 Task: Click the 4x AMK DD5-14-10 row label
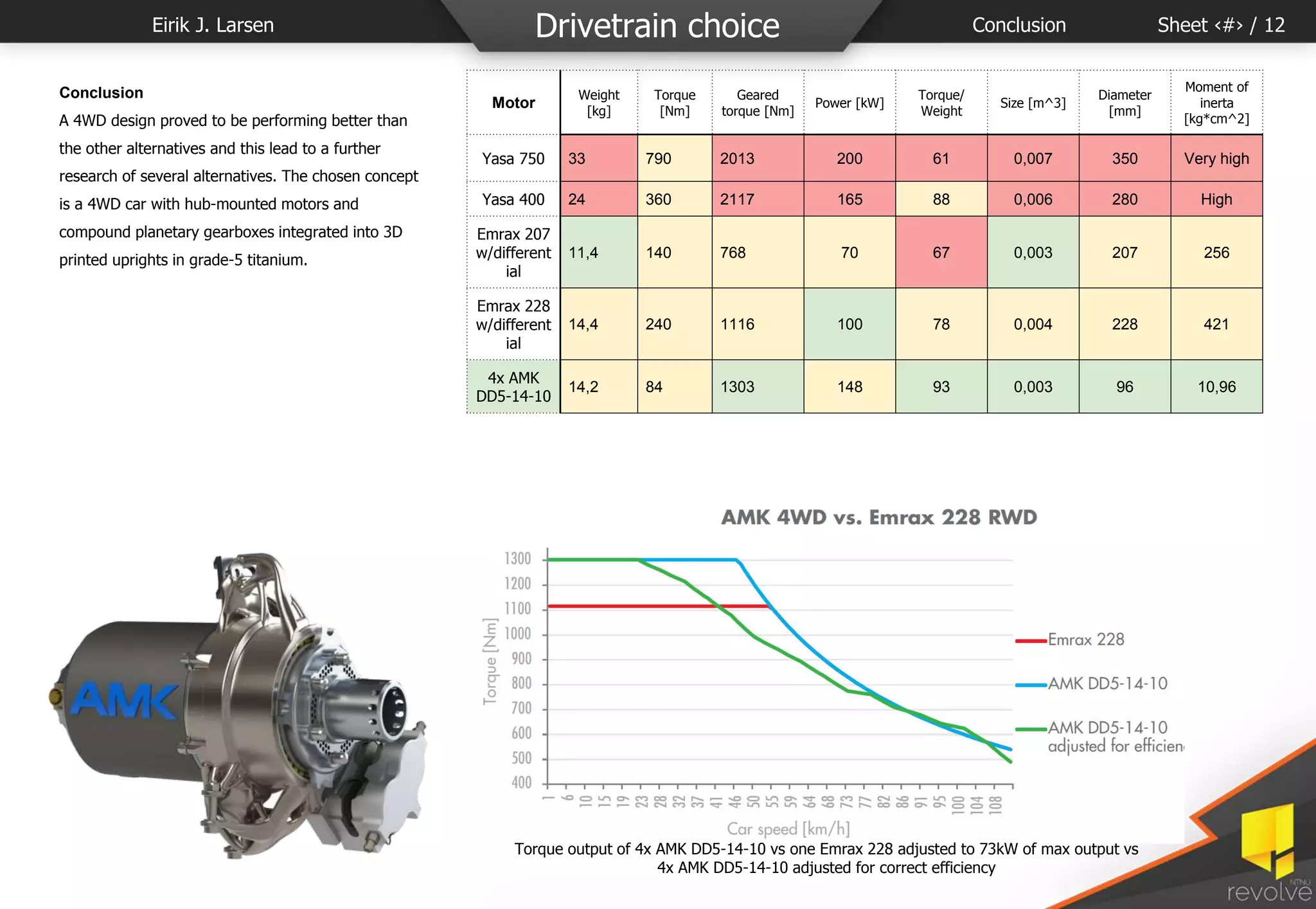pos(513,387)
